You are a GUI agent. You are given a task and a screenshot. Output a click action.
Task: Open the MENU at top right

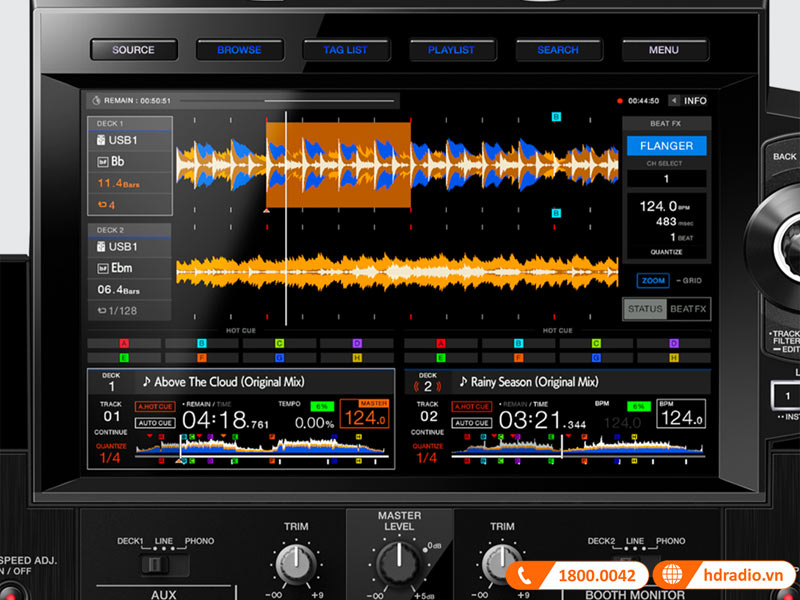(665, 50)
